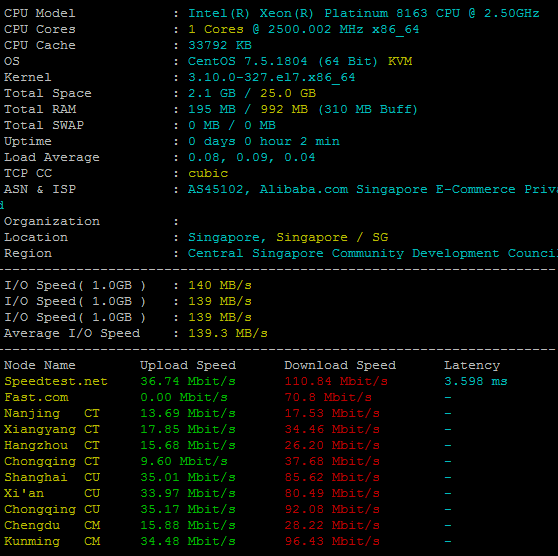Click the Download Speed column header
558x556 pixels.
(340, 365)
